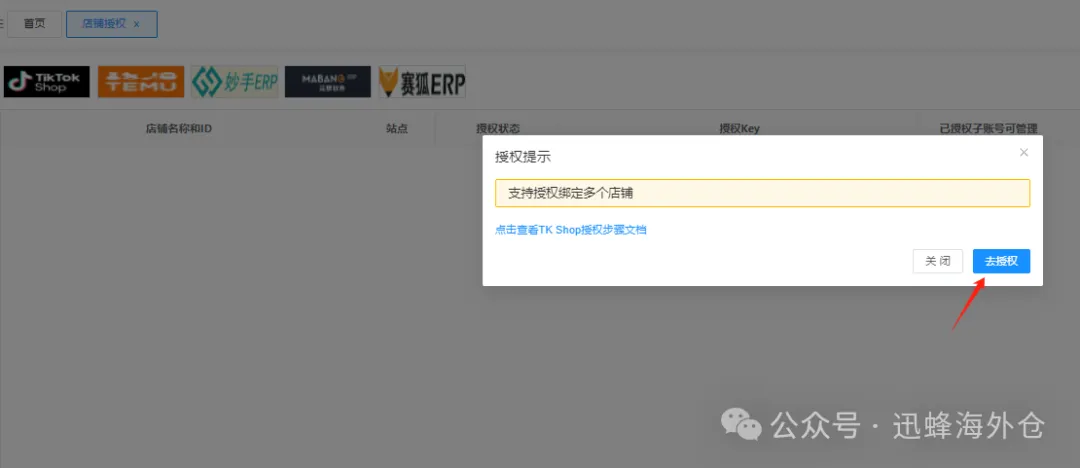1080x468 pixels.
Task: Switch to the 首页 tab
Action: 34,24
